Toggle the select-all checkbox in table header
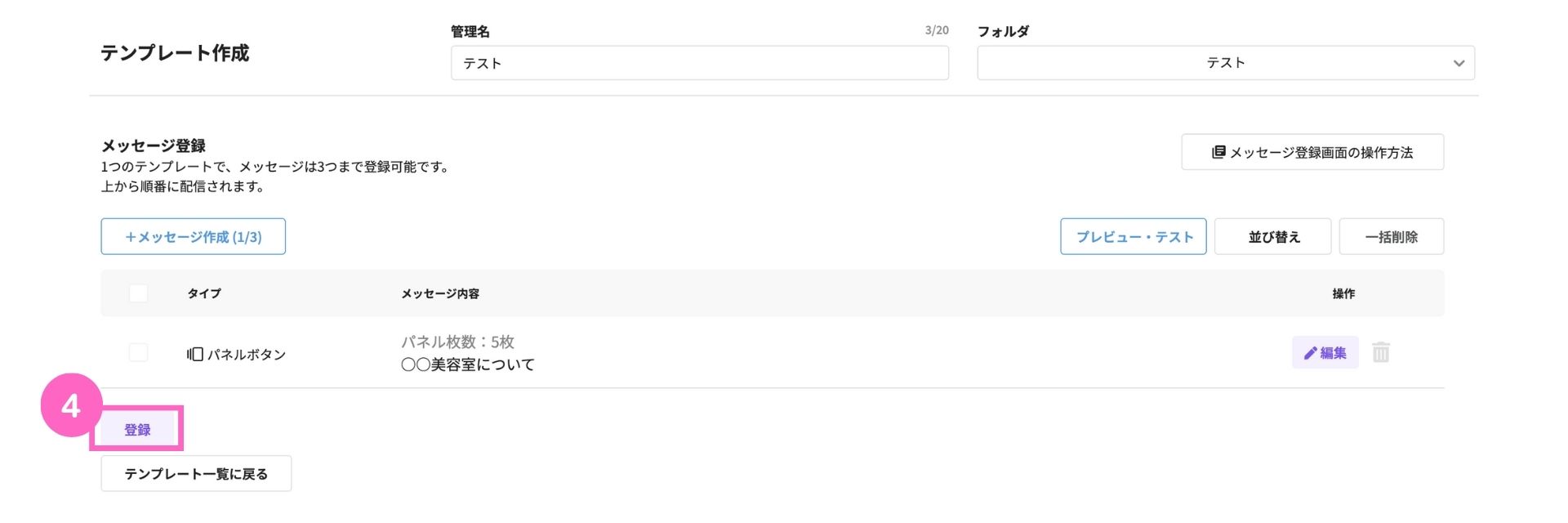 coord(138,293)
